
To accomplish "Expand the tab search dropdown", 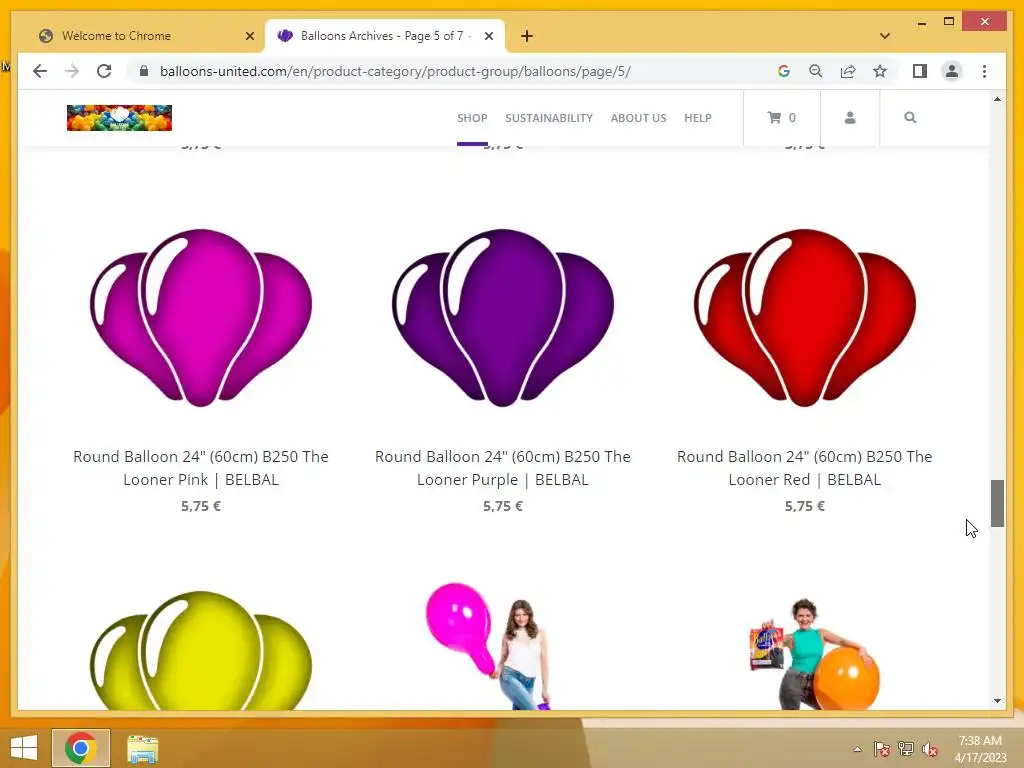I will click(x=884, y=36).
